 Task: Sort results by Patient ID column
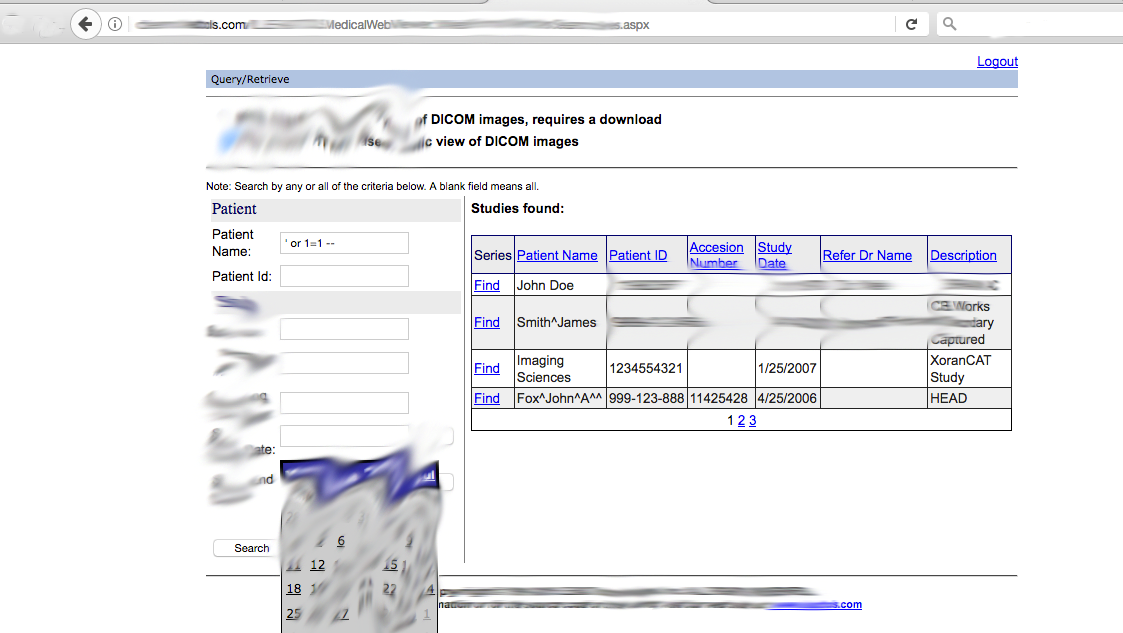(x=637, y=256)
